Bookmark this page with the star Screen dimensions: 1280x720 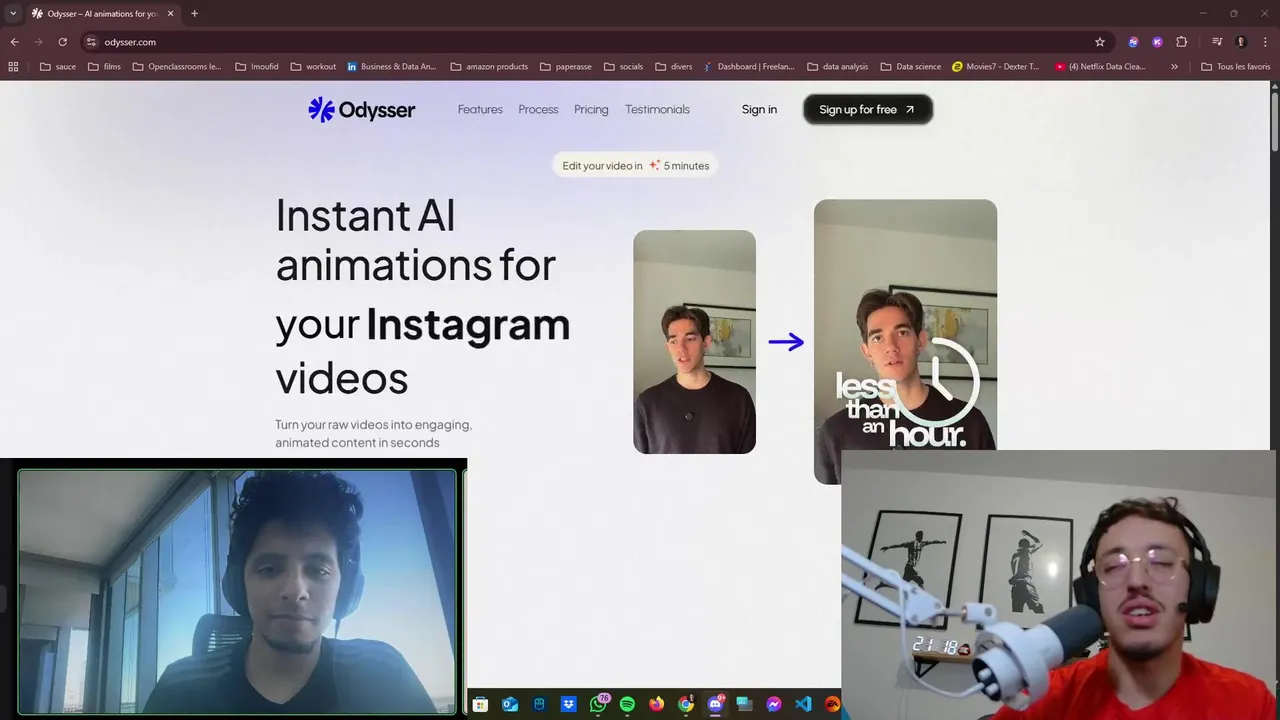(x=1100, y=42)
